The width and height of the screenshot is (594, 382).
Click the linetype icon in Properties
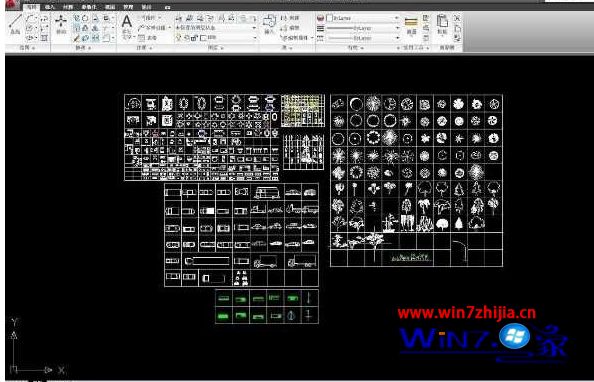coord(320,38)
